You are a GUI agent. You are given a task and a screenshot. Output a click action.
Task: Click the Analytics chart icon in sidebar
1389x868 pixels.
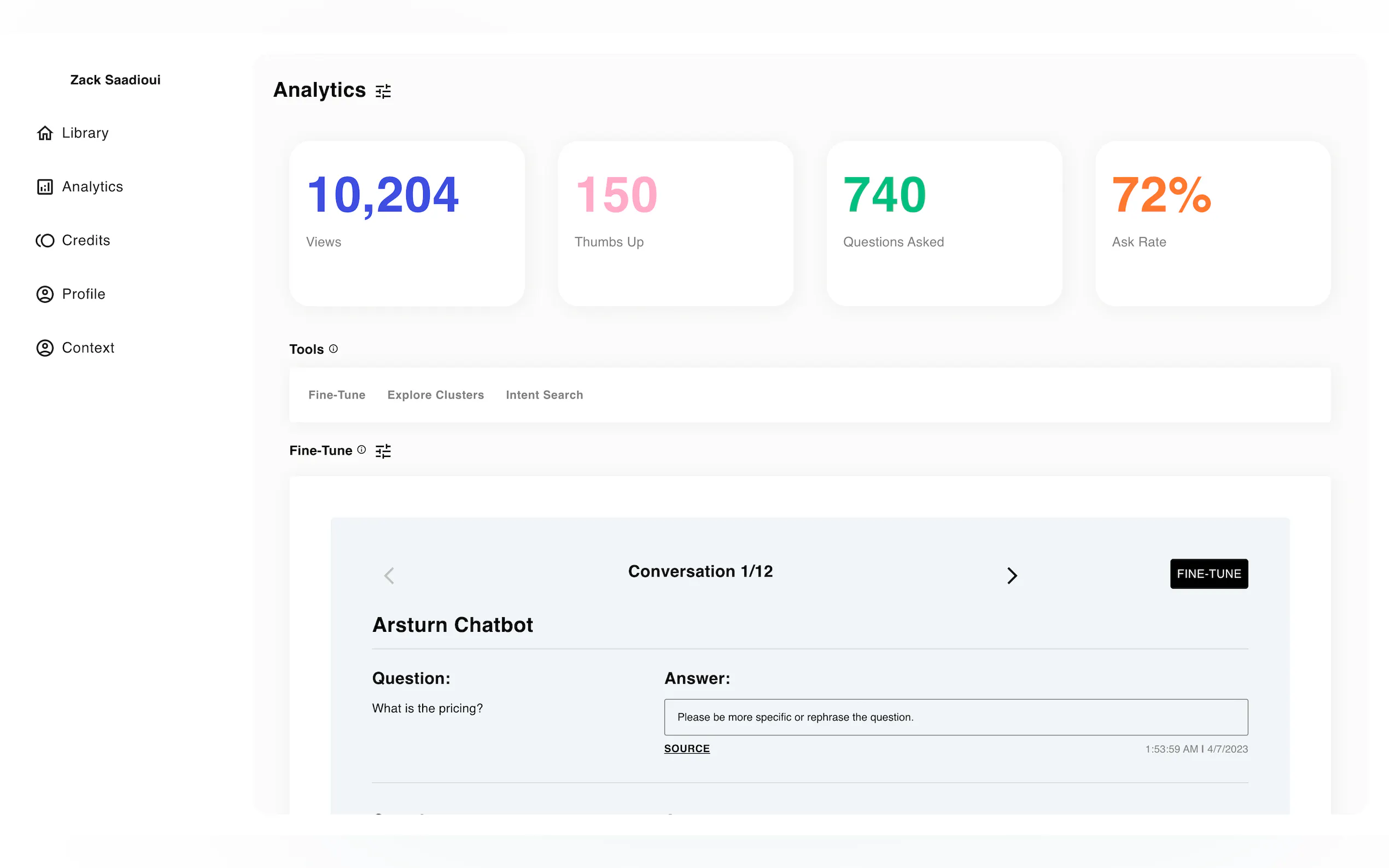tap(45, 186)
